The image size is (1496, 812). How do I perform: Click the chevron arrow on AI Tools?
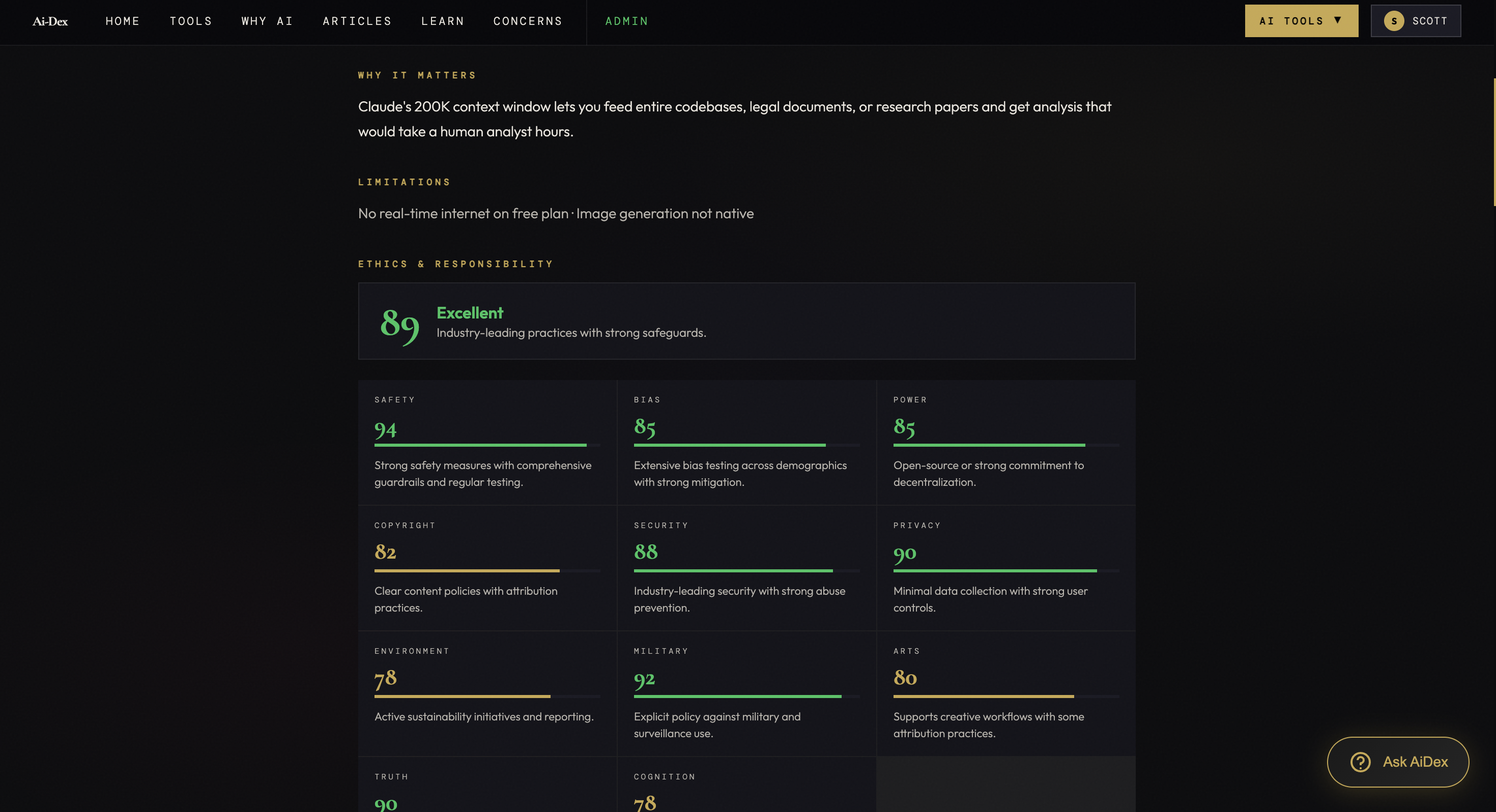(1339, 20)
